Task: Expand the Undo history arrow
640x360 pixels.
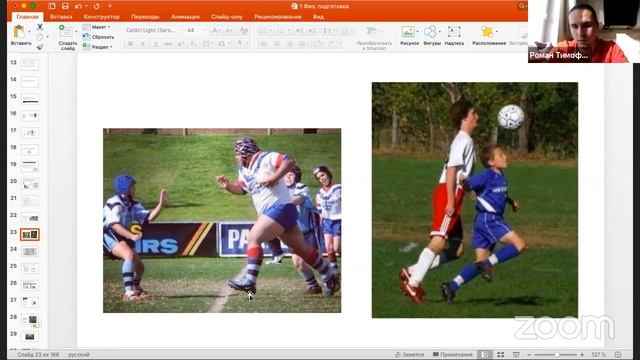Action: [x=86, y=6]
